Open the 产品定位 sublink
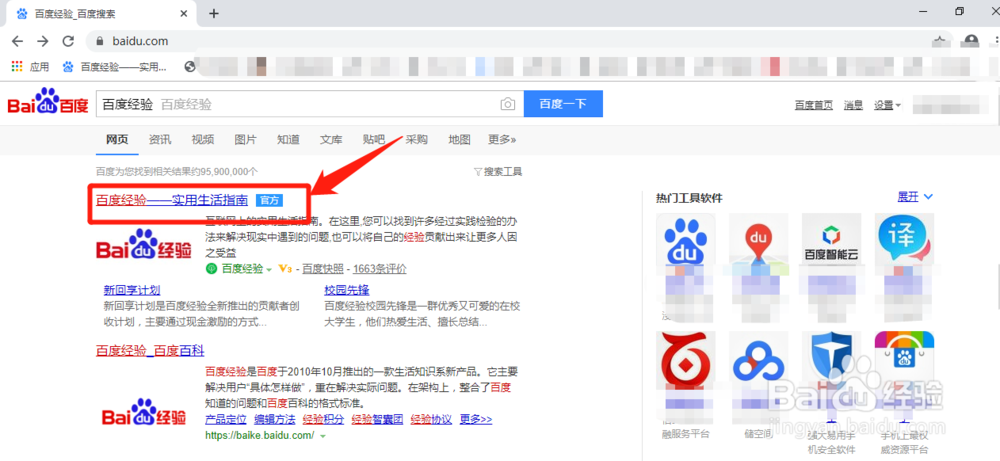1000x461 pixels. (x=226, y=420)
